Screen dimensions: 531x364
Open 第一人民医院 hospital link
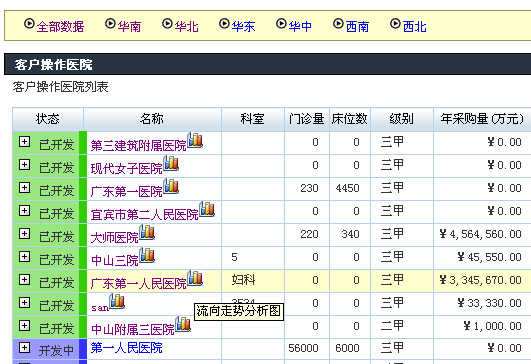coord(127,348)
